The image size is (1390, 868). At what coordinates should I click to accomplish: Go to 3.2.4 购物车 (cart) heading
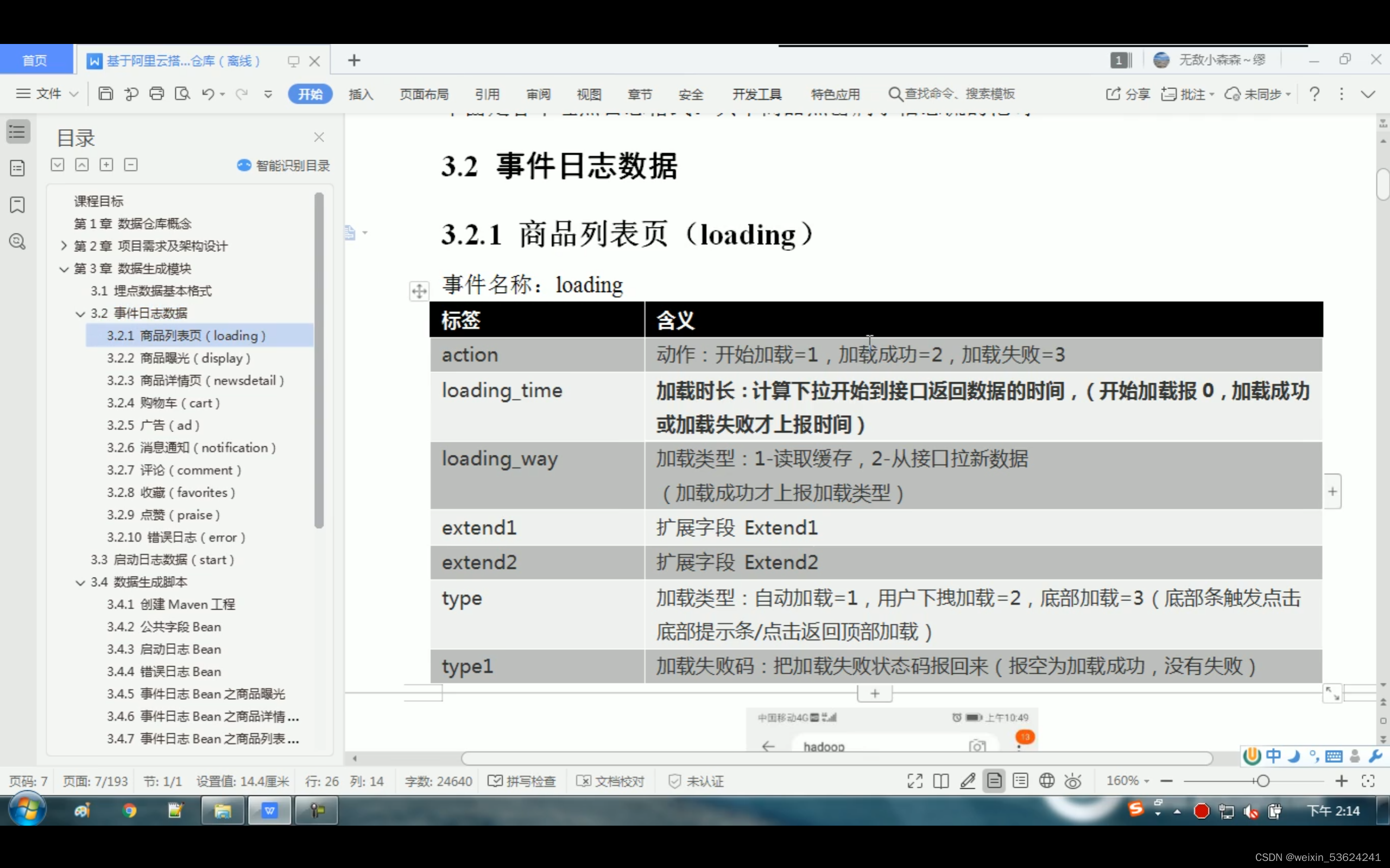pyautogui.click(x=163, y=402)
